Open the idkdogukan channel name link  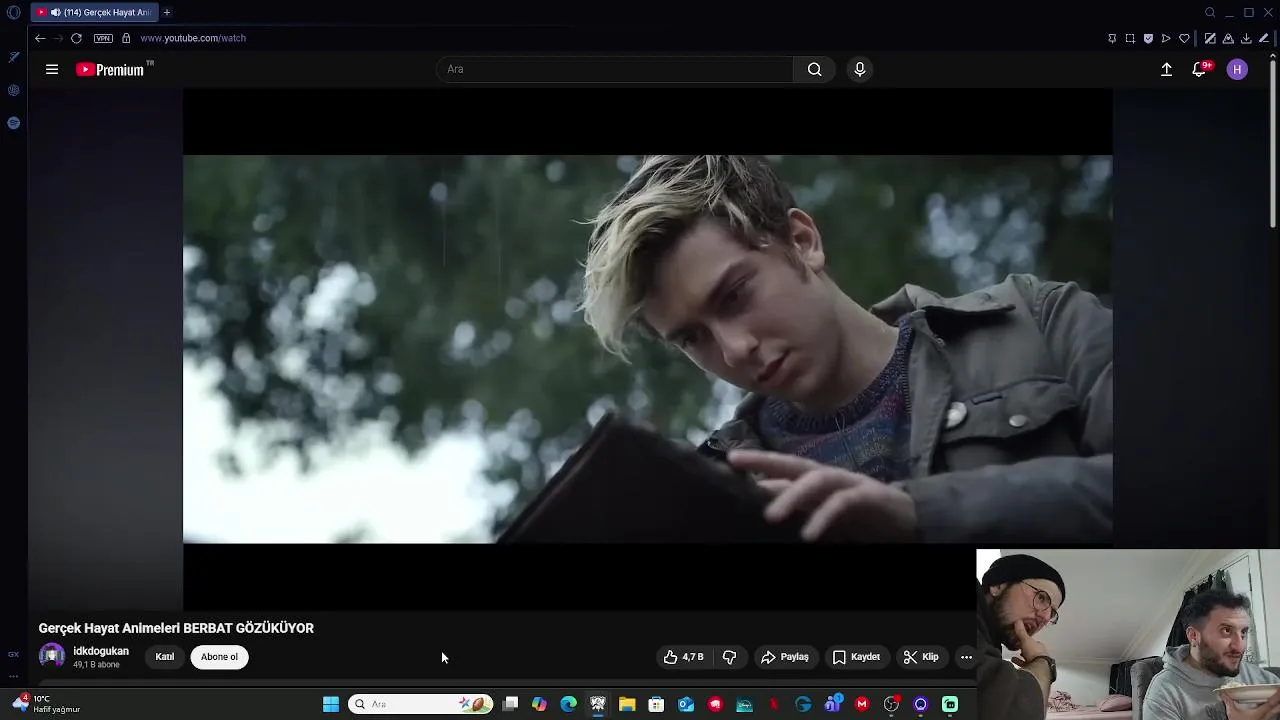[x=101, y=651]
